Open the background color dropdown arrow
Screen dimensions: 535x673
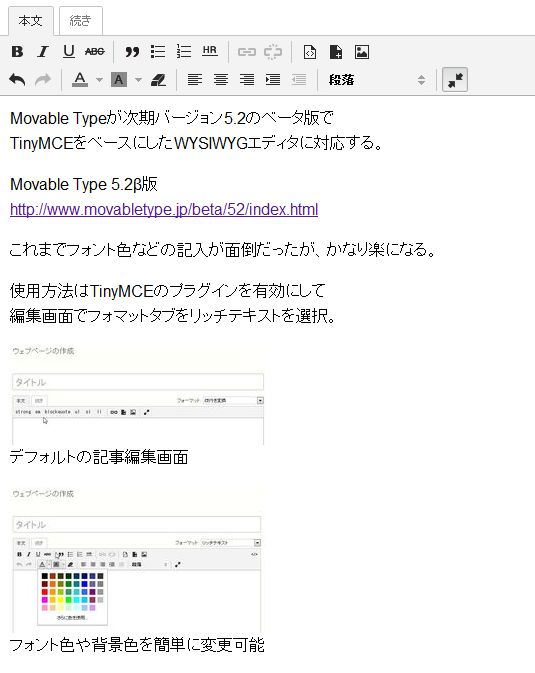click(138, 80)
